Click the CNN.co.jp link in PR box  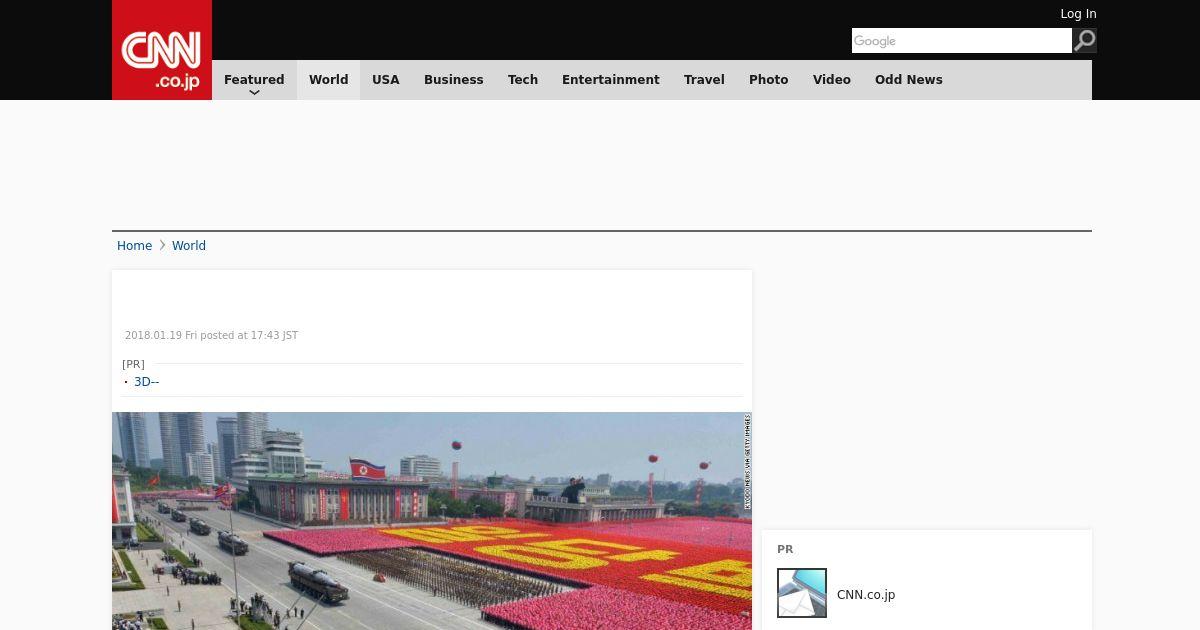coord(866,594)
